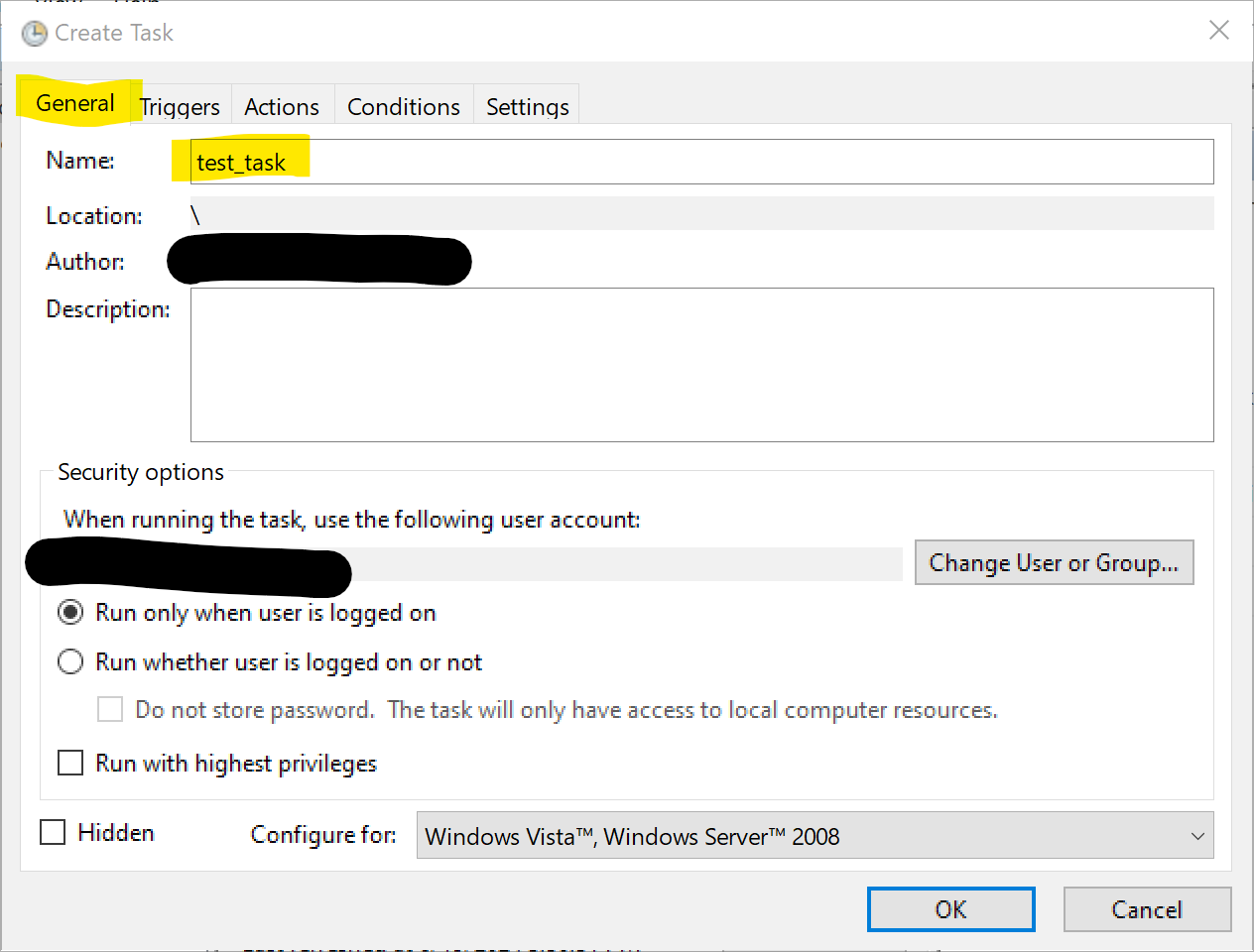Viewport: 1254px width, 952px height.
Task: Open the Triggers tab
Action: point(181,106)
